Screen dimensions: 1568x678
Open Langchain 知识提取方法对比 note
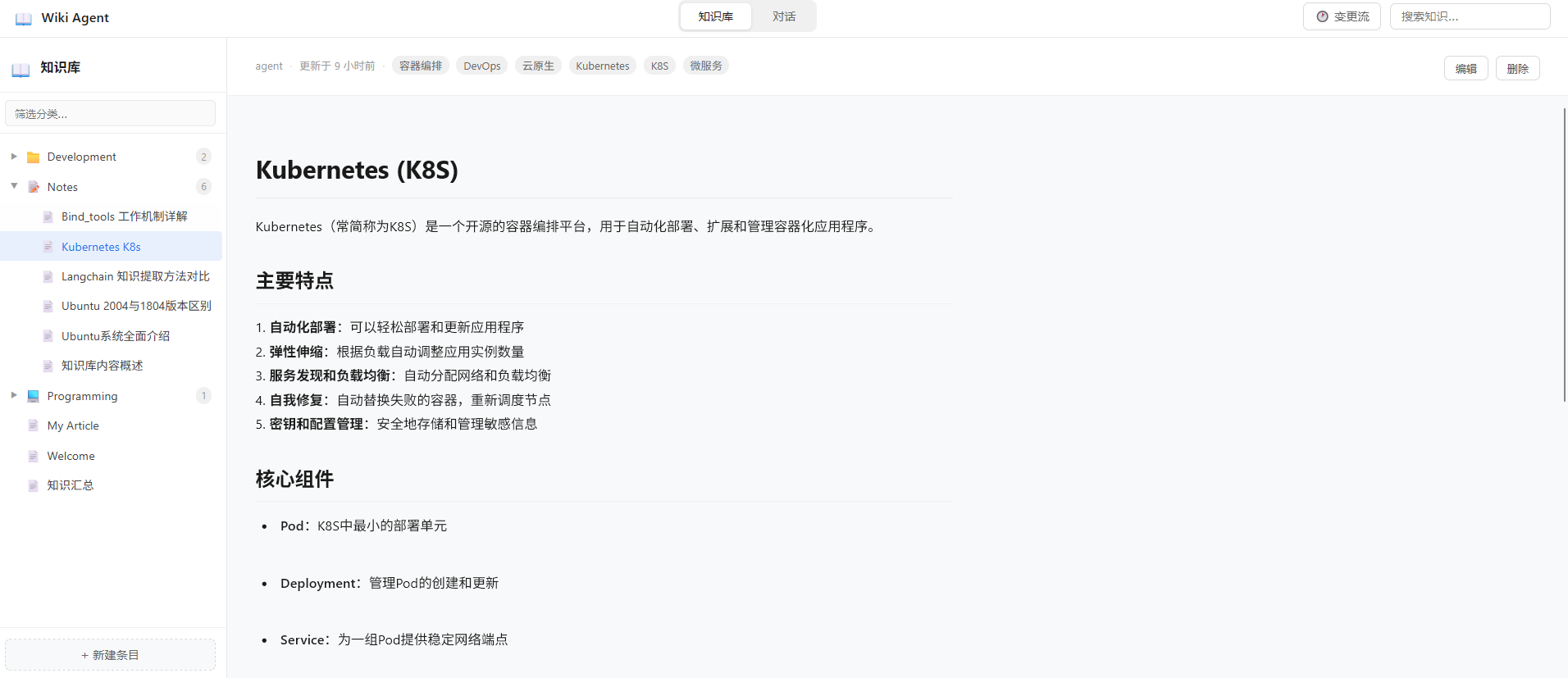tap(112, 276)
